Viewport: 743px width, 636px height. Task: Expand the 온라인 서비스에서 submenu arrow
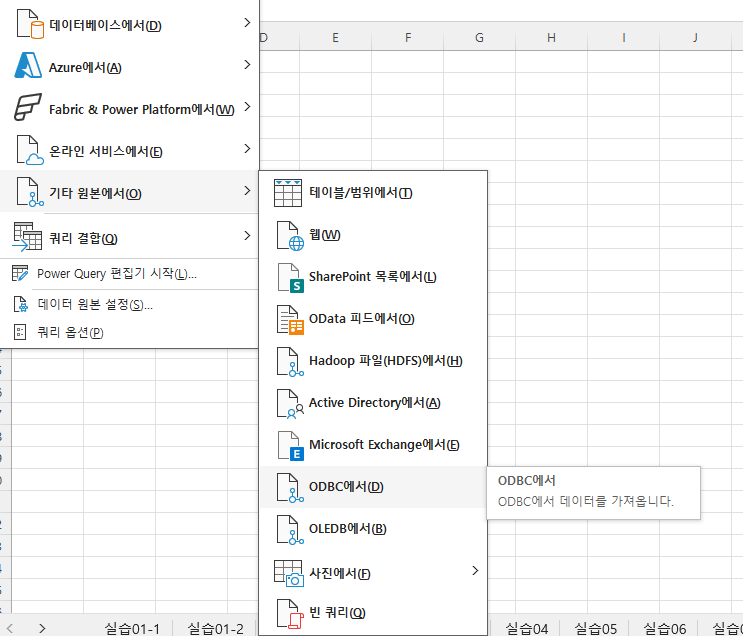point(247,150)
